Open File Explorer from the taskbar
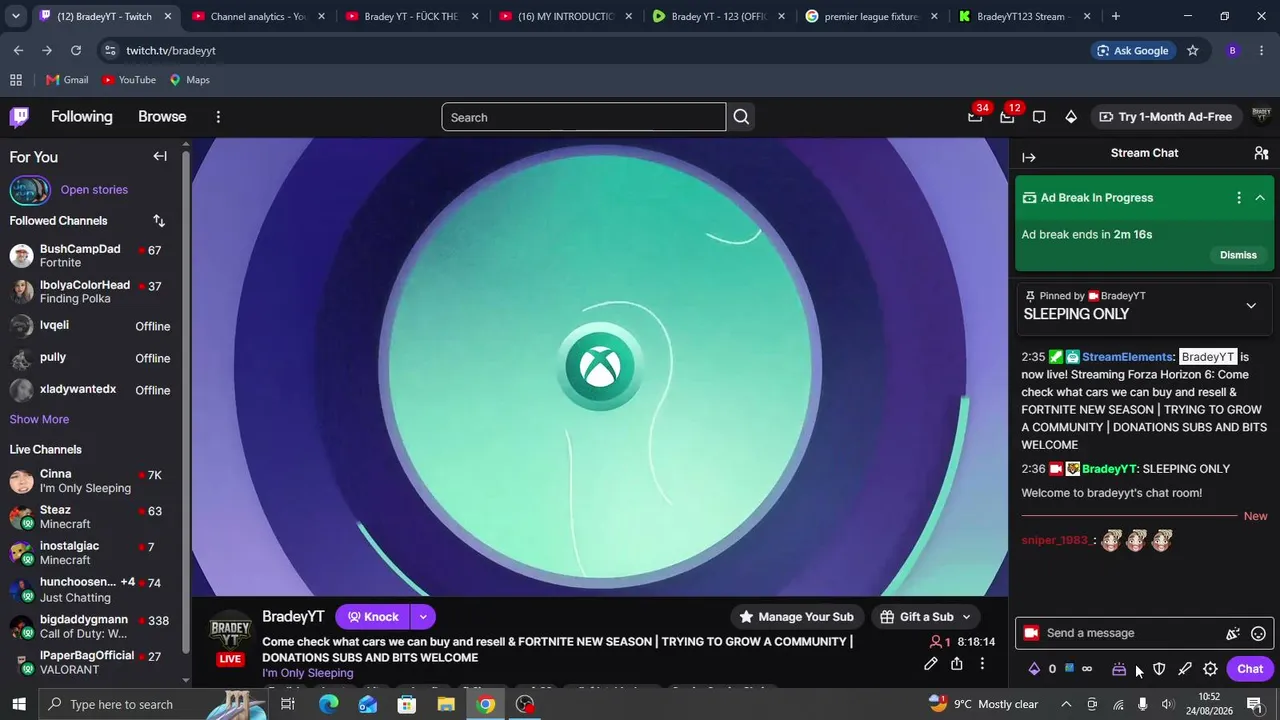The width and height of the screenshot is (1280, 720). tap(446, 704)
